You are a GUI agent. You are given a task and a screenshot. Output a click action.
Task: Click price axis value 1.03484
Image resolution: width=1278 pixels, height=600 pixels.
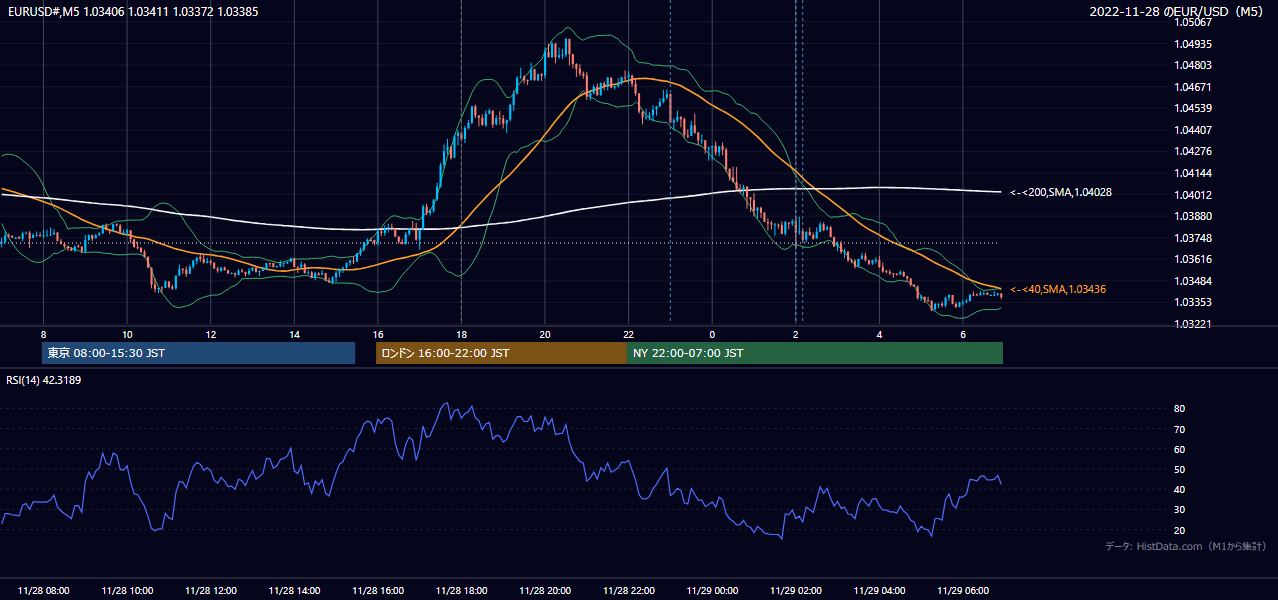[x=1192, y=281]
